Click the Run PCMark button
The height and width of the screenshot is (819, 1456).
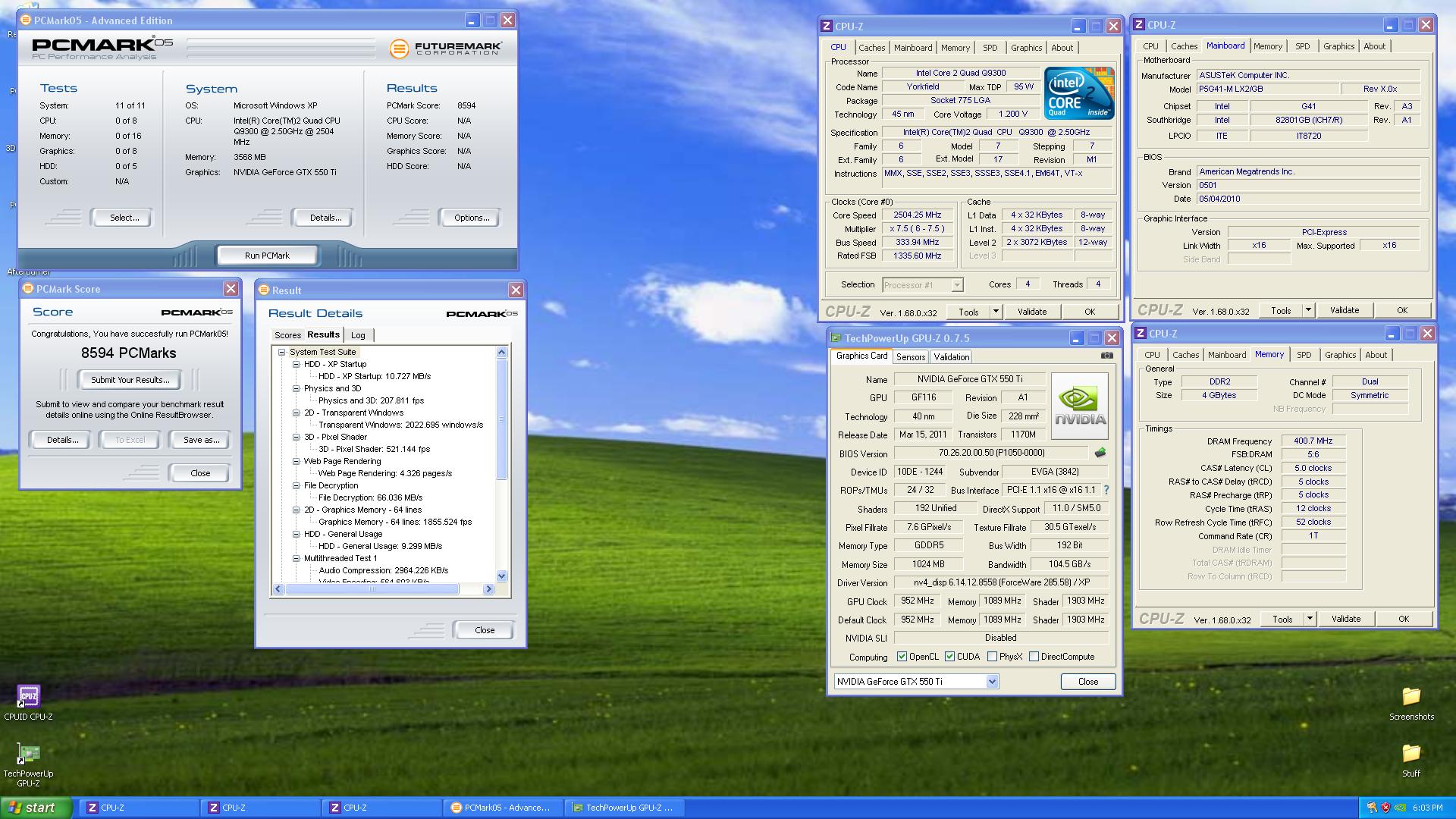click(x=267, y=256)
